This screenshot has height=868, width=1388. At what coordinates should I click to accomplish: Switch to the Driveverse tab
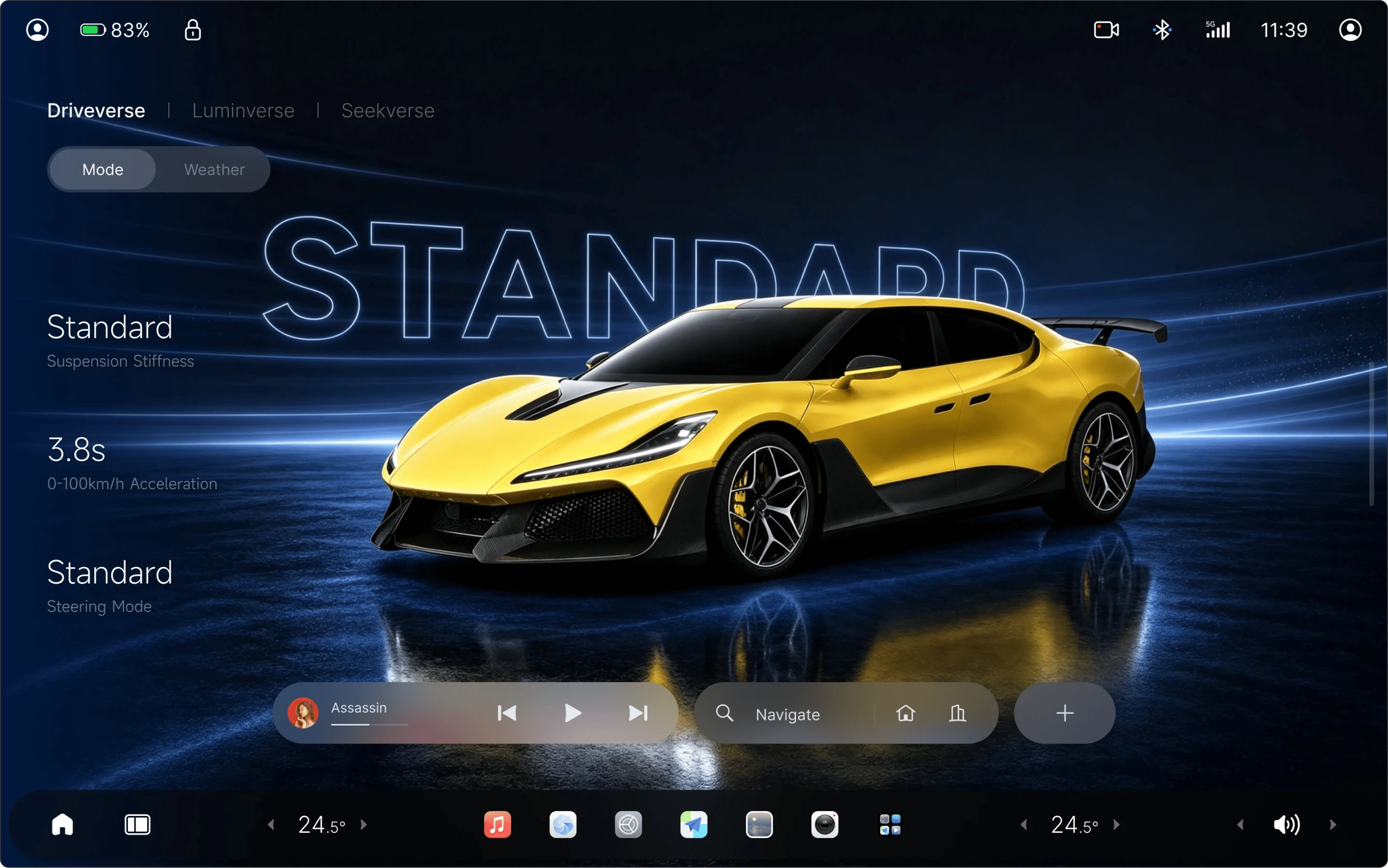(96, 110)
